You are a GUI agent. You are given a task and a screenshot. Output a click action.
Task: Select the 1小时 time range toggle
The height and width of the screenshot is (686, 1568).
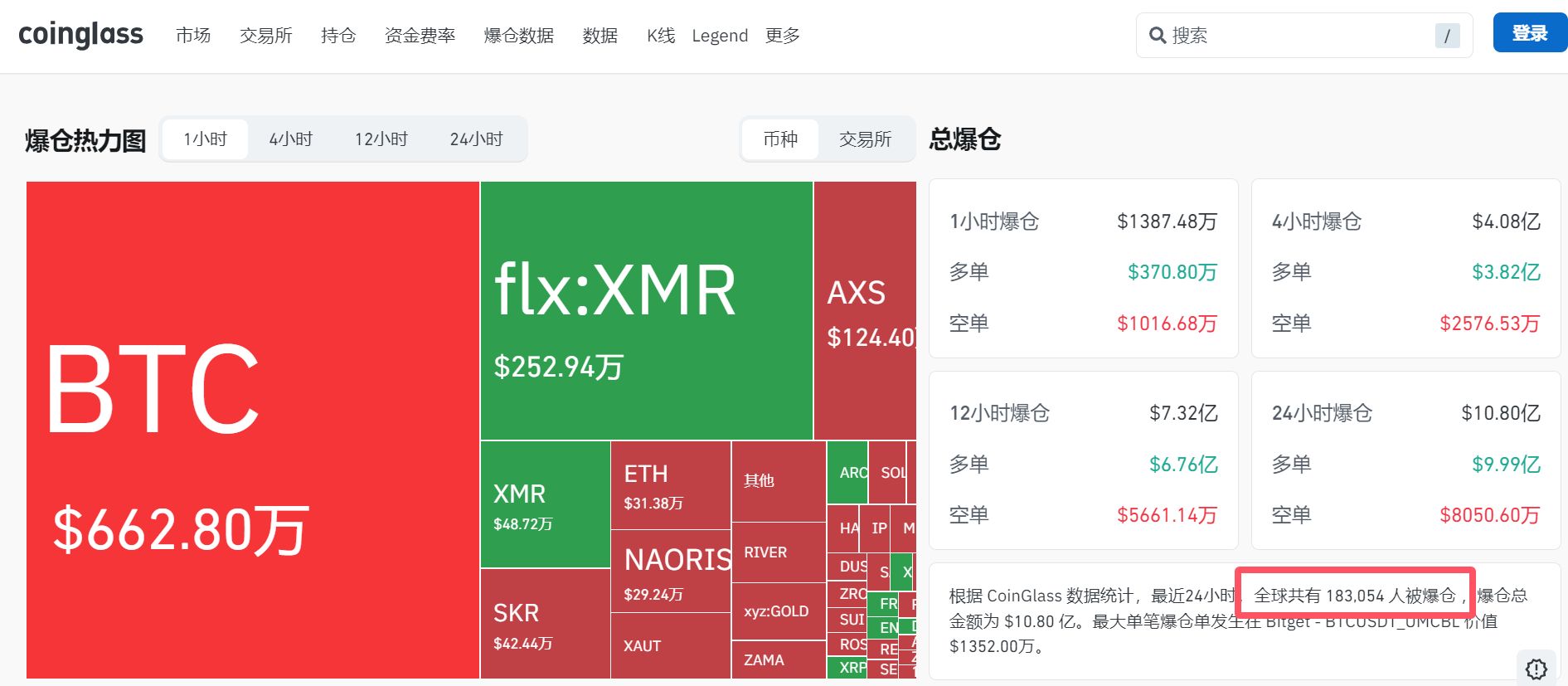coord(205,139)
